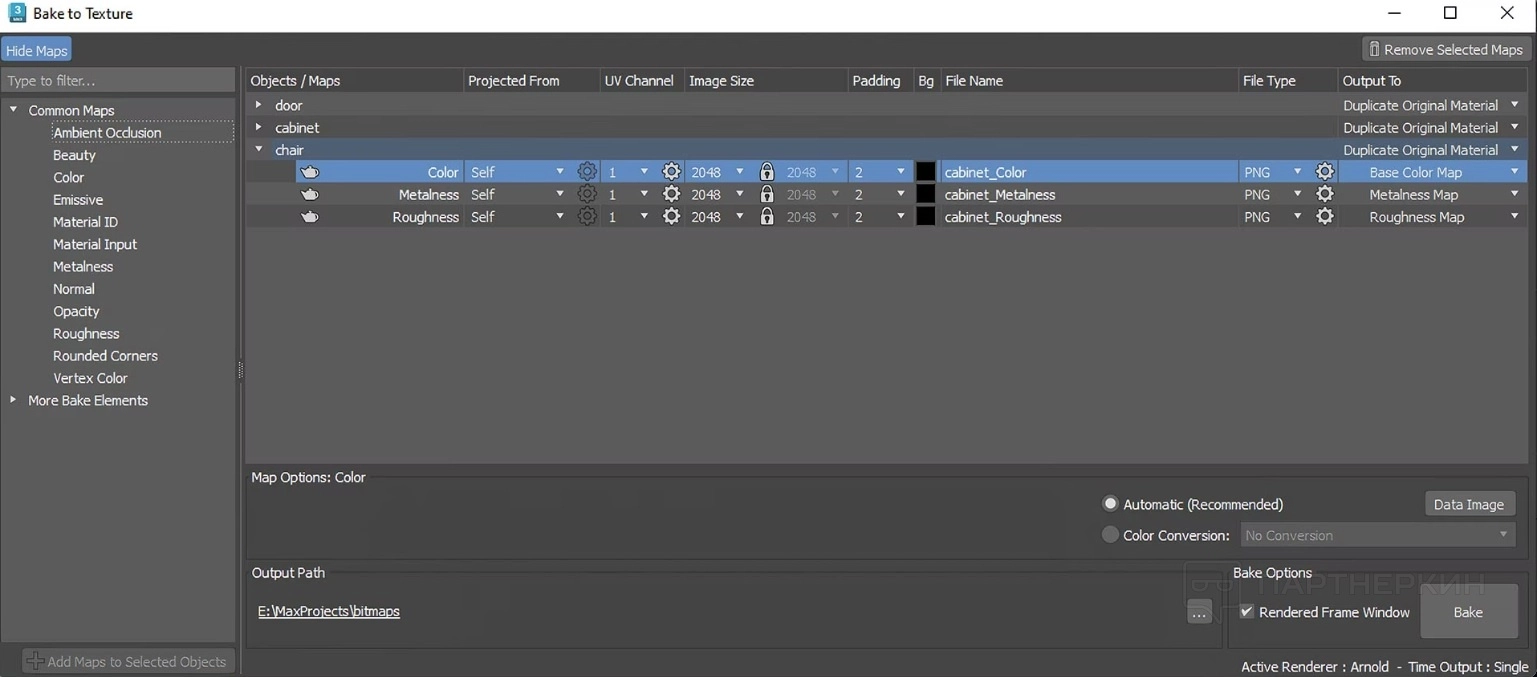Open UV channel settings gear in Color row
The height and width of the screenshot is (677, 1537).
tap(671, 172)
